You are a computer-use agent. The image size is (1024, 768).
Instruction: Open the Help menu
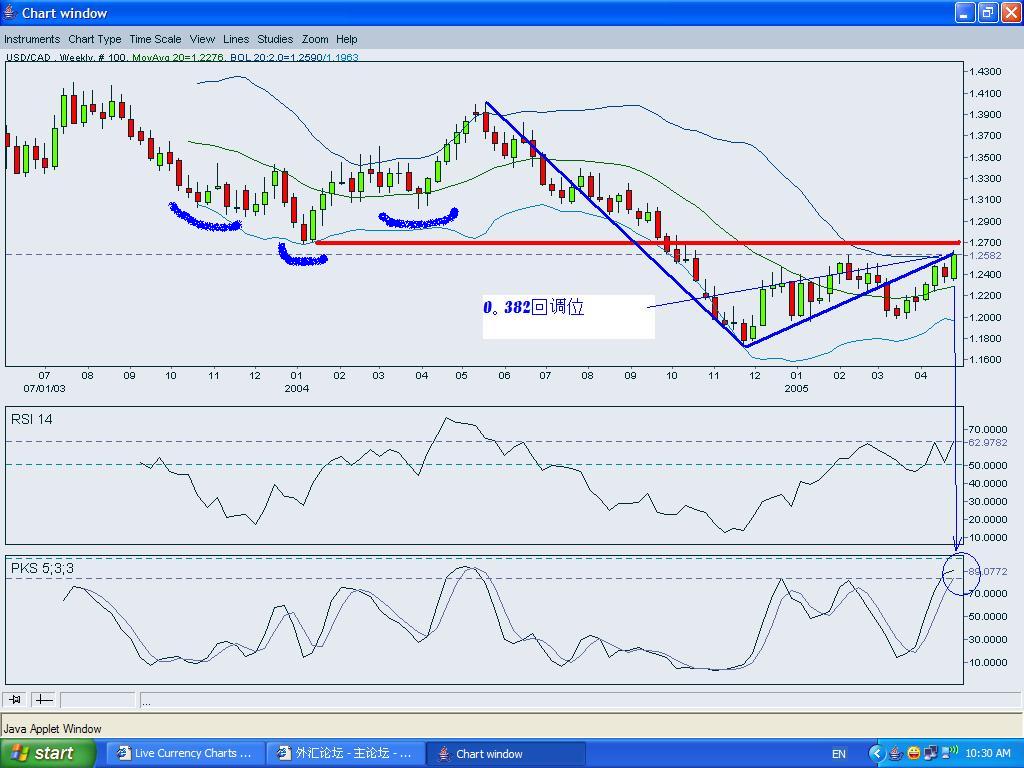click(x=347, y=39)
